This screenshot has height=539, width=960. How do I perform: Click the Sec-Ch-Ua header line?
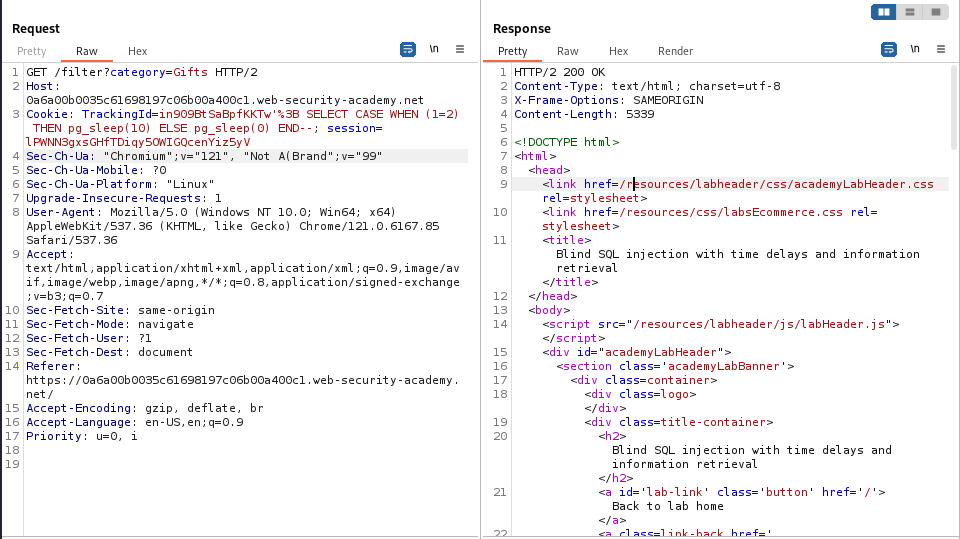204,156
